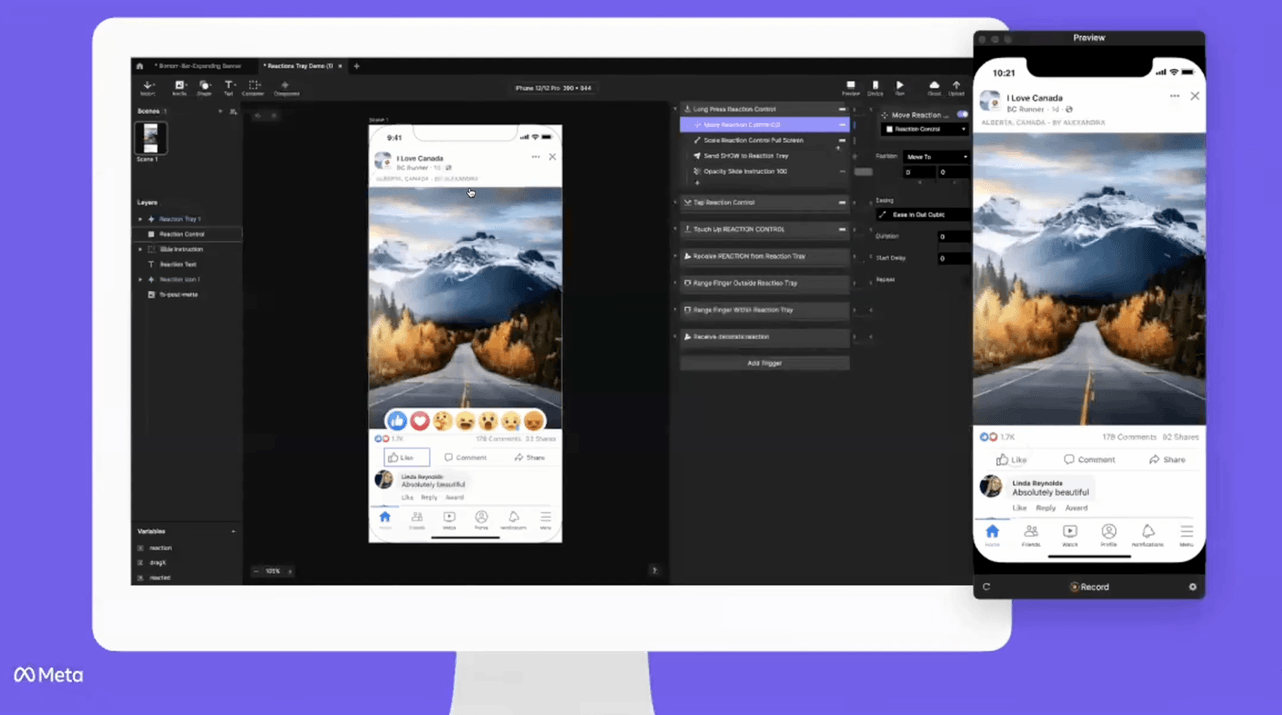The width and height of the screenshot is (1282, 715).
Task: Select the Text tool in the toolbar
Action: (x=228, y=88)
